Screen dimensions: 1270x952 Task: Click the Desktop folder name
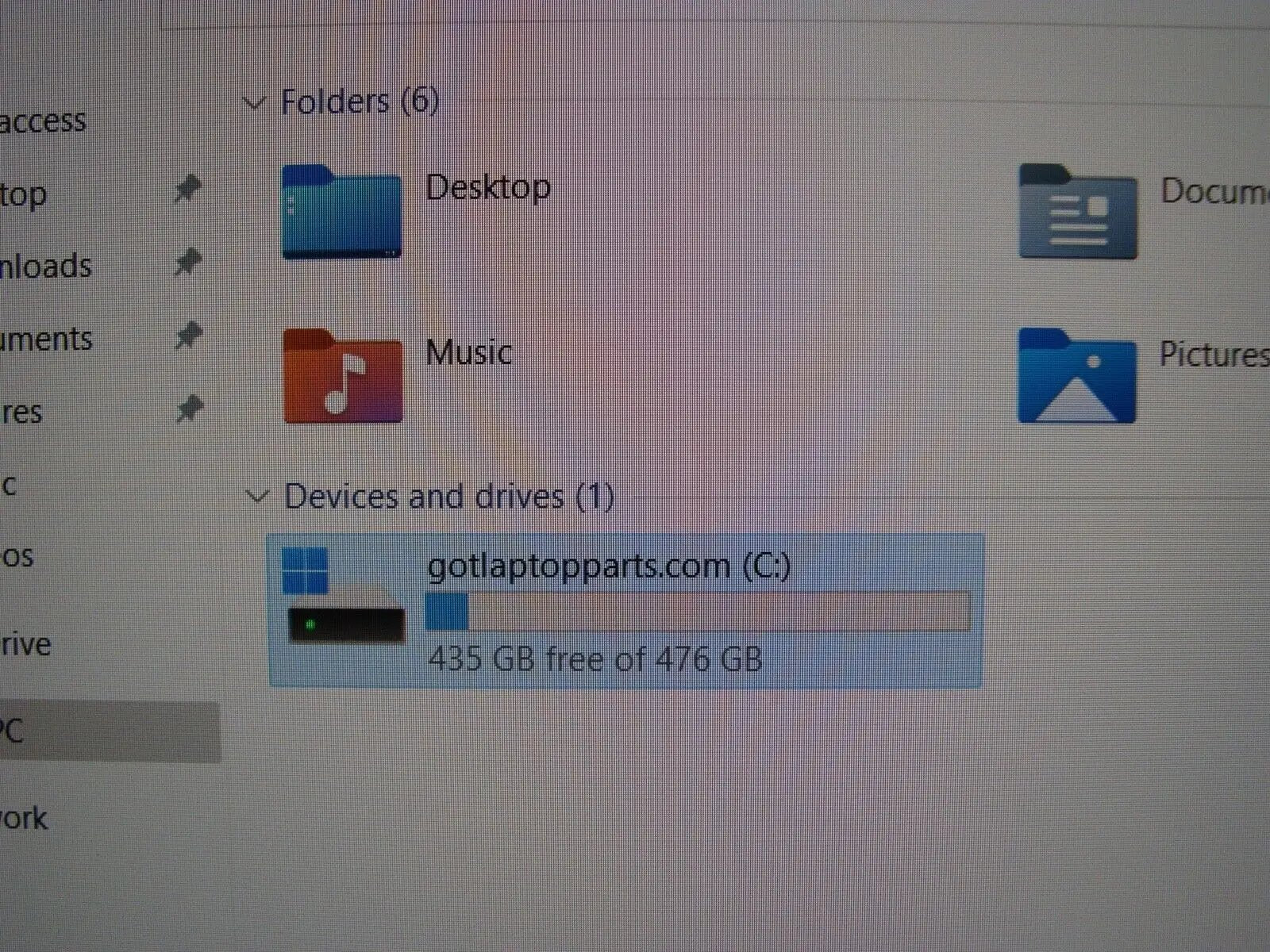(x=488, y=188)
